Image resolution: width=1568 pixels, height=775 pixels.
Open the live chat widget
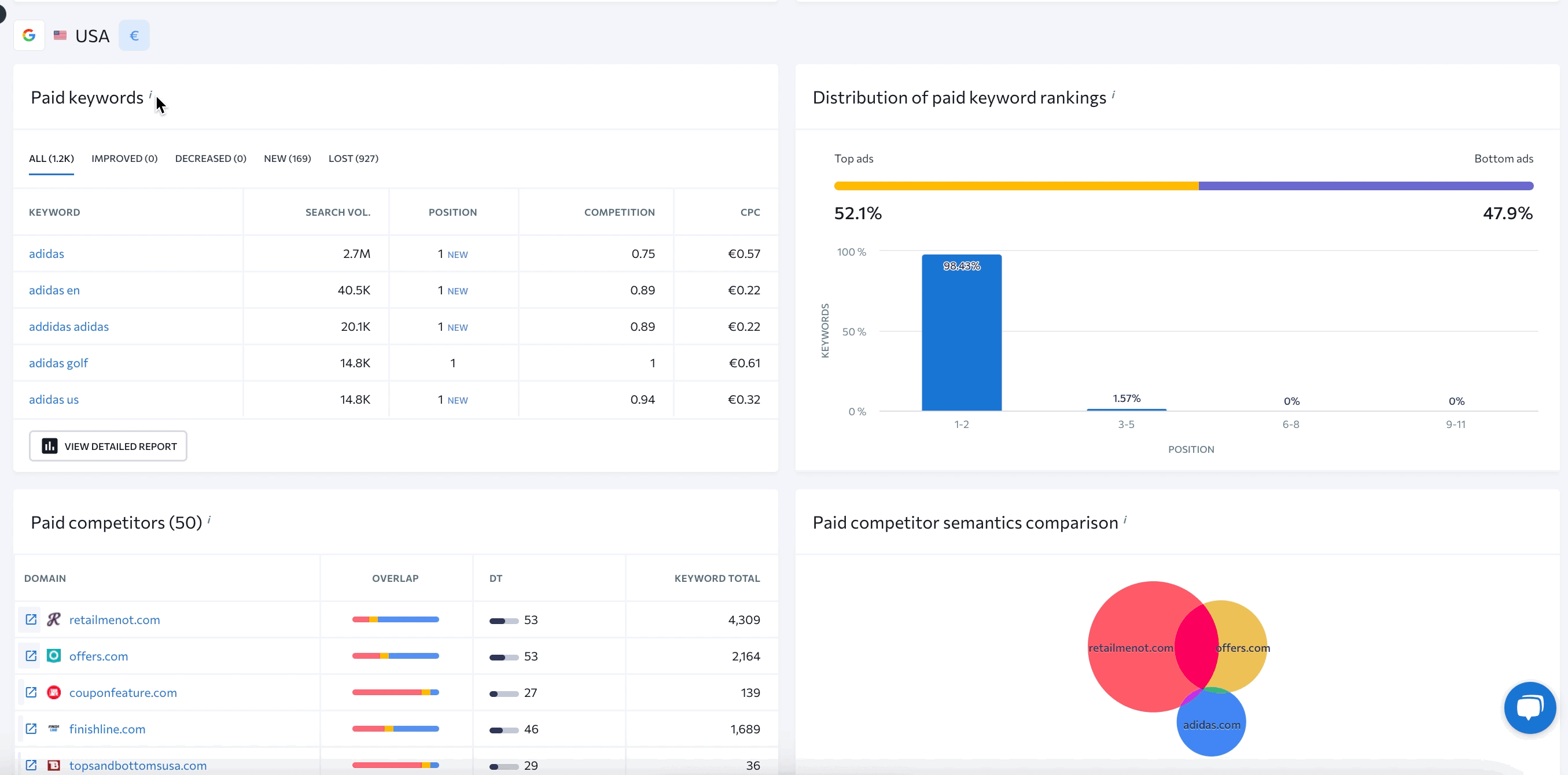click(x=1529, y=707)
